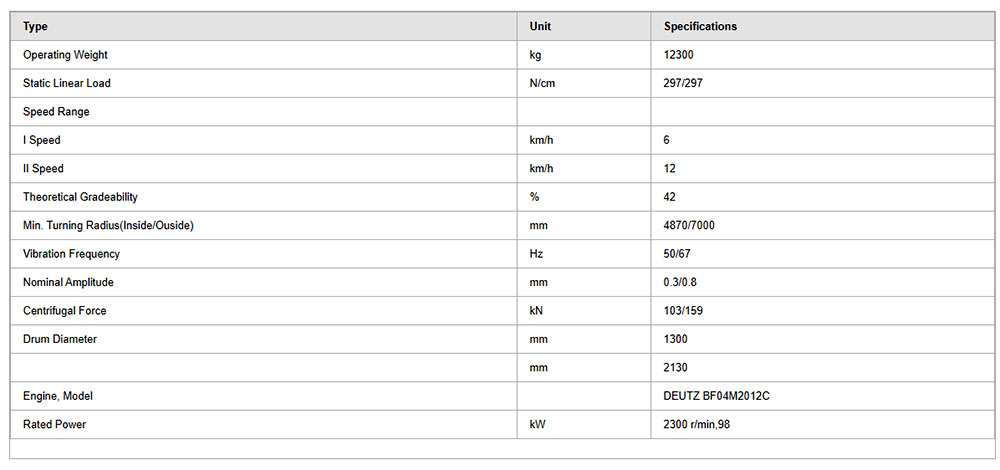Click the 297/297 specification value

tap(683, 83)
